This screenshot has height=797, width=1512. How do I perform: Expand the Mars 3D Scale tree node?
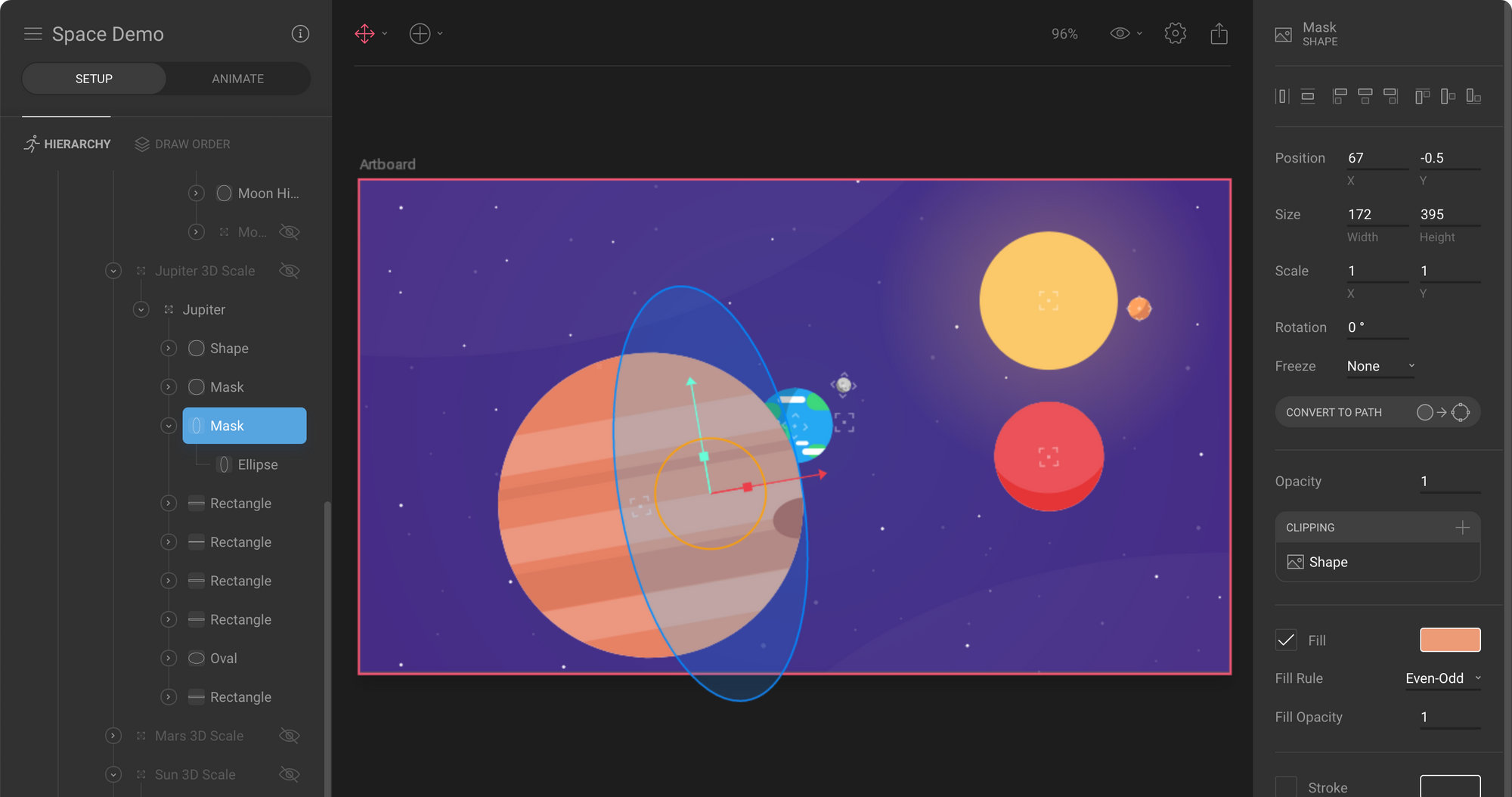tap(113, 736)
